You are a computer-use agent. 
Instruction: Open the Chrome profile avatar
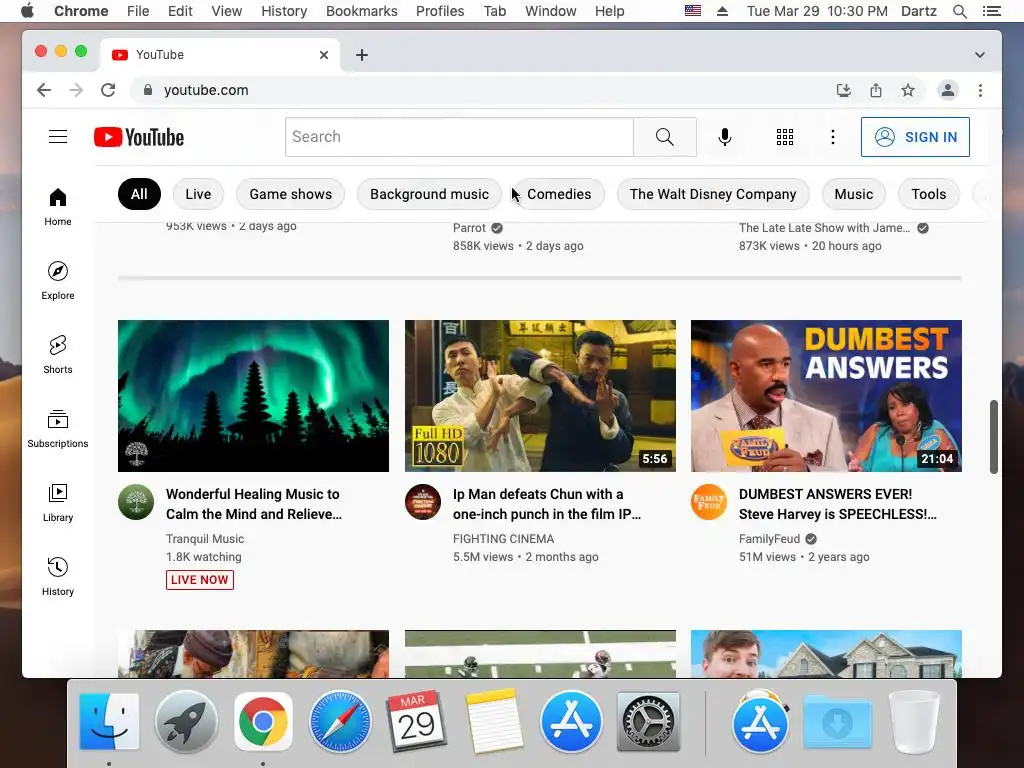pos(948,90)
